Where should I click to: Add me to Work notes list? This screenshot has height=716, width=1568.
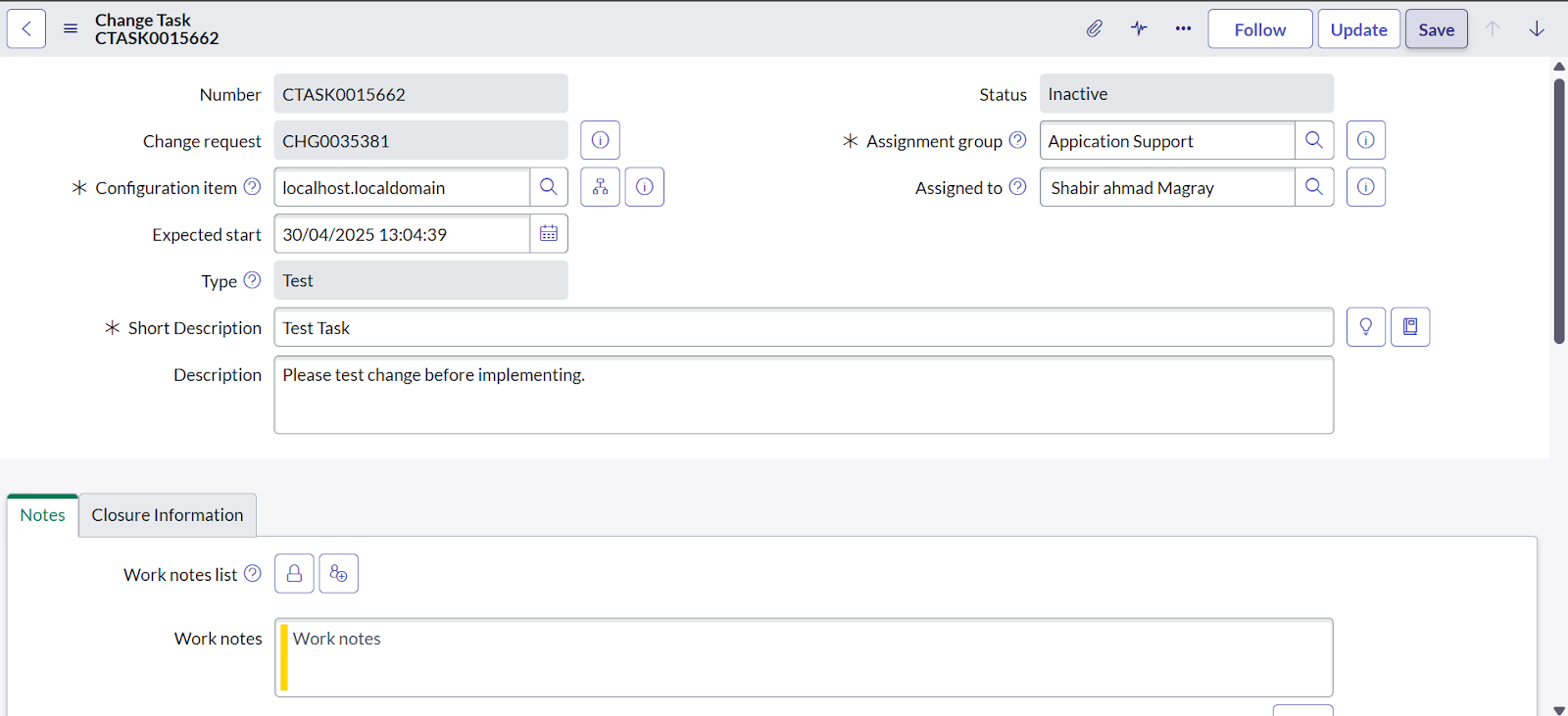[338, 574]
